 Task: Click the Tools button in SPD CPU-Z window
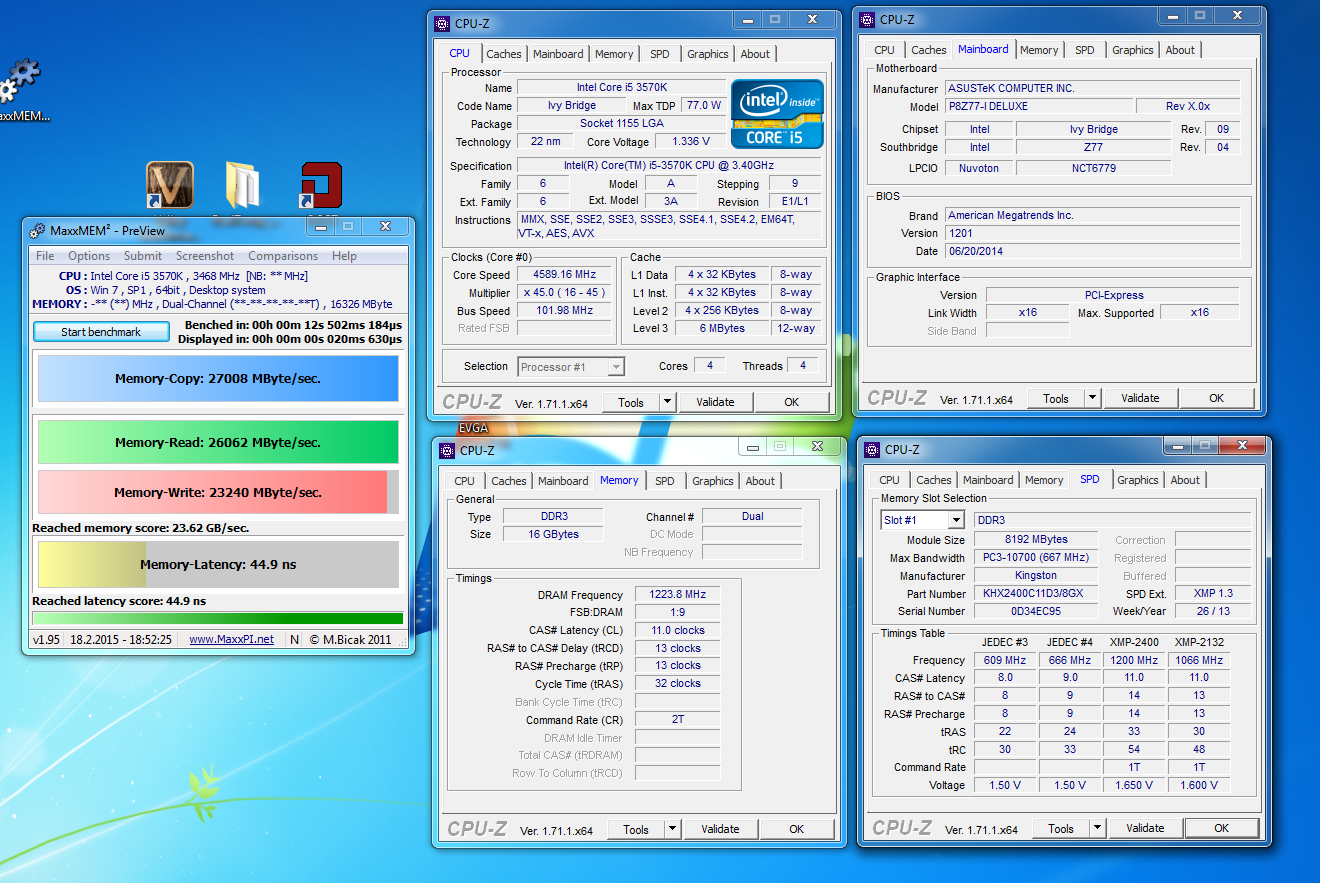click(1061, 828)
